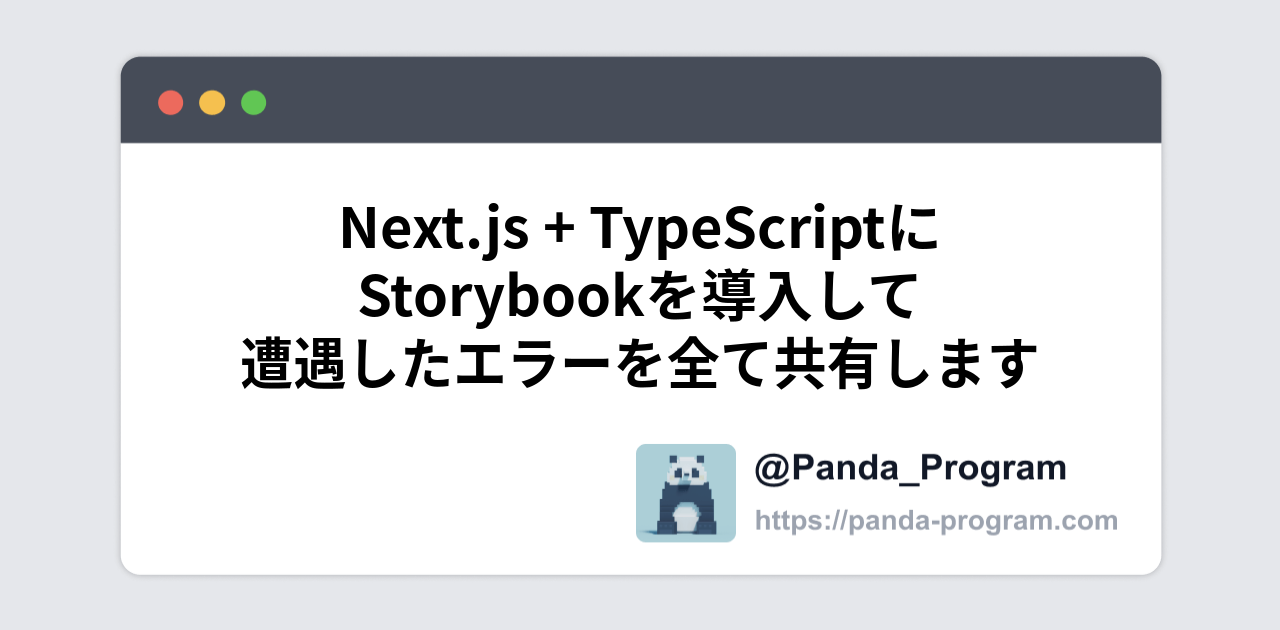1280x630 pixels.
Task: Click the red close dot
Action: (171, 102)
